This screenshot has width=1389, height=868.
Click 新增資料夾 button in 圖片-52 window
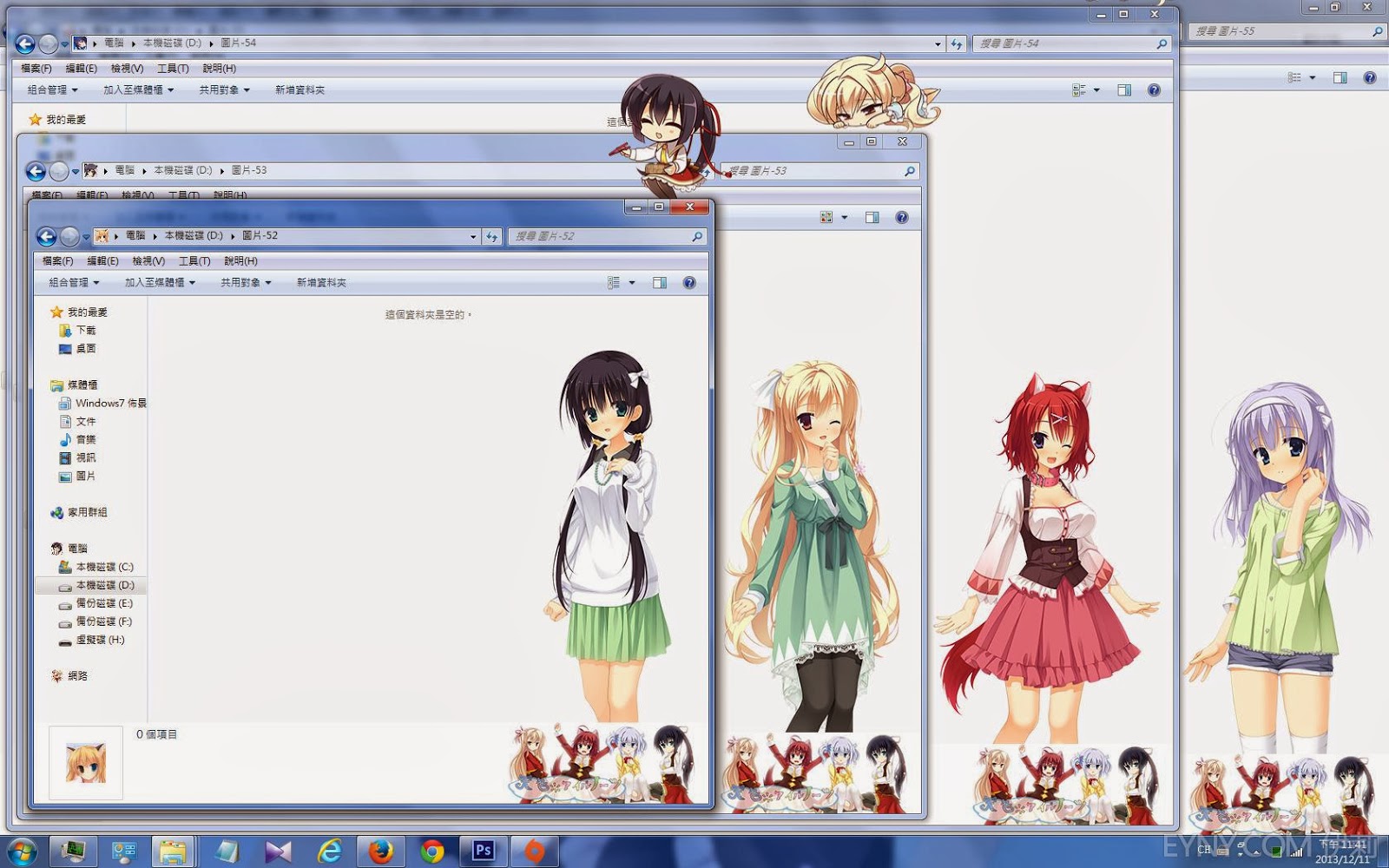321,282
